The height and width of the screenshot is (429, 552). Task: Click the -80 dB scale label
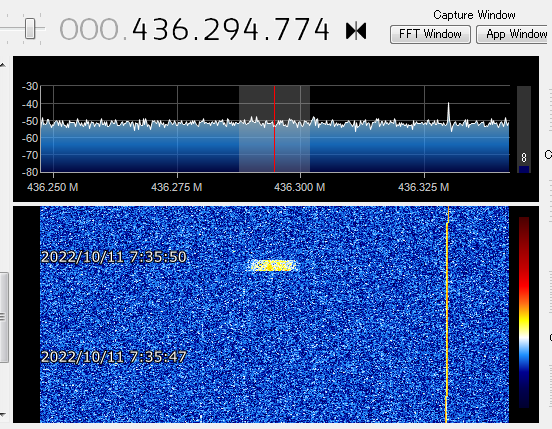30,172
